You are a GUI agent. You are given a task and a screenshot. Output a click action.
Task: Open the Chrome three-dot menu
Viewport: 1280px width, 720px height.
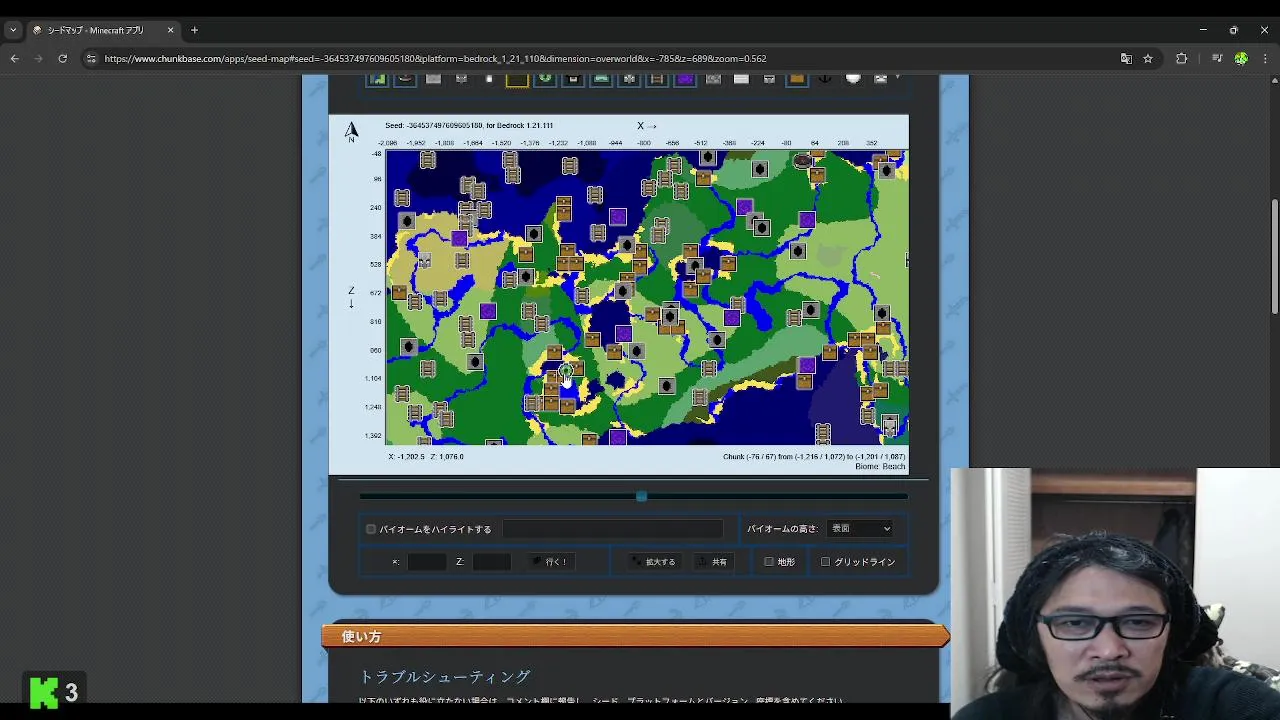[x=1266, y=59]
